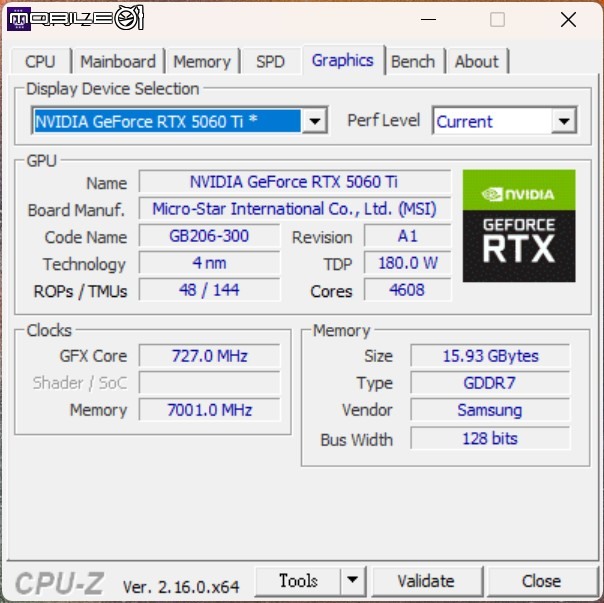Viewport: 604px width, 603px height.
Task: Click the 48 / 144 ROPs/TMUs value
Action: pos(209,289)
